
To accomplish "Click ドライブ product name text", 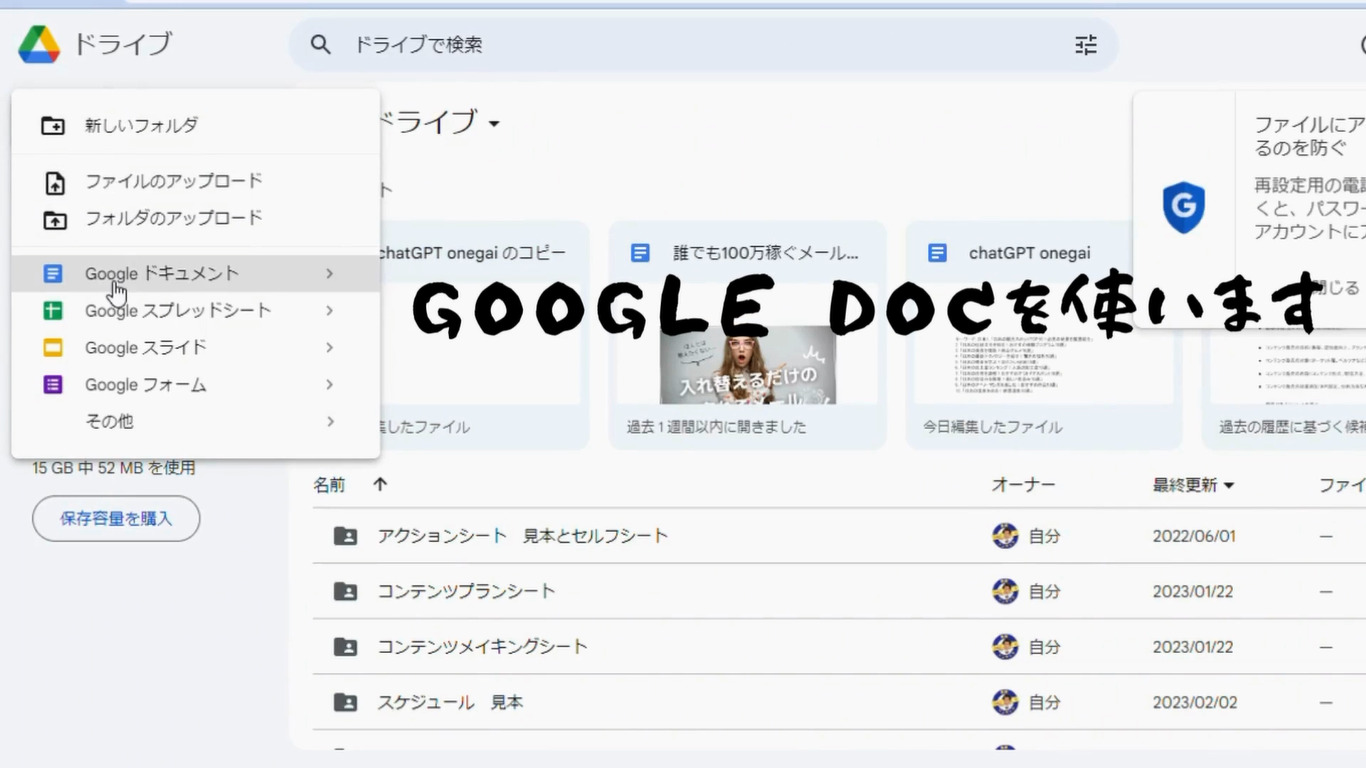I will (123, 44).
